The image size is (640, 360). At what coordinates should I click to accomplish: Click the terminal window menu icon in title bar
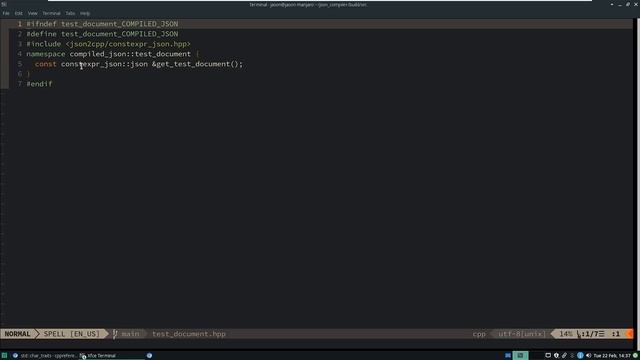[4, 4]
